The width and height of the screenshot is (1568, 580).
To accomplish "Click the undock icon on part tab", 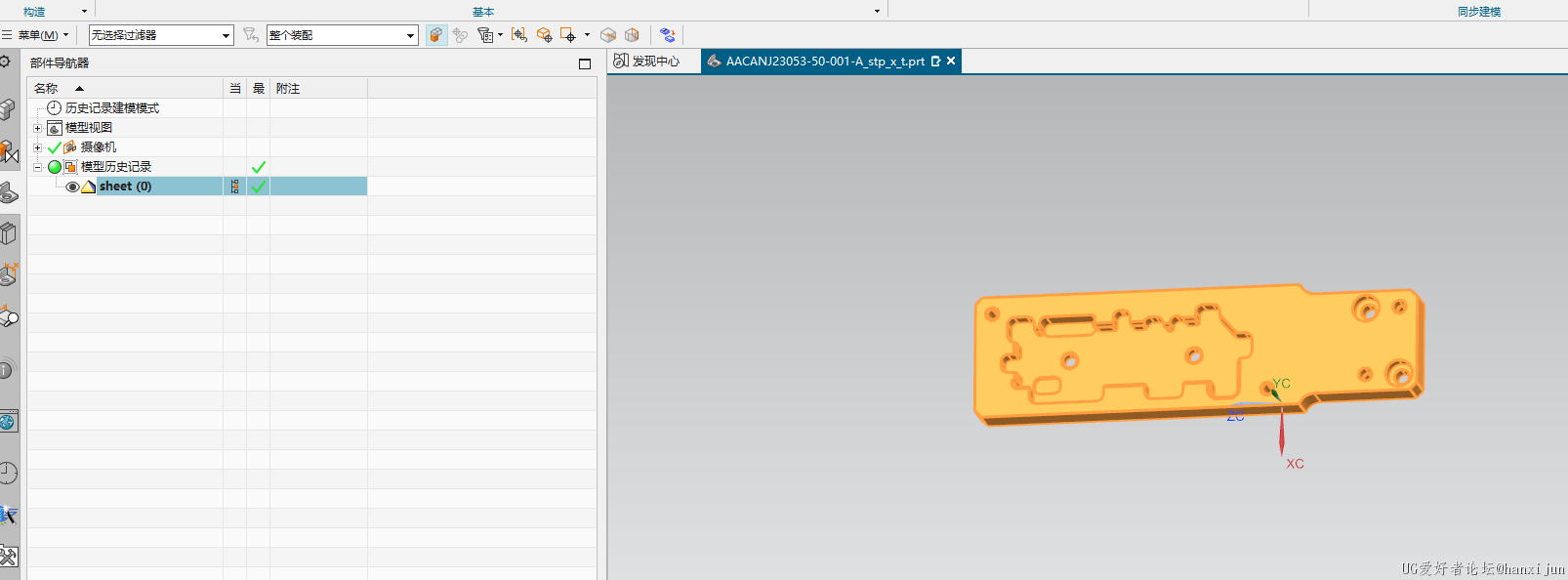I will (935, 62).
